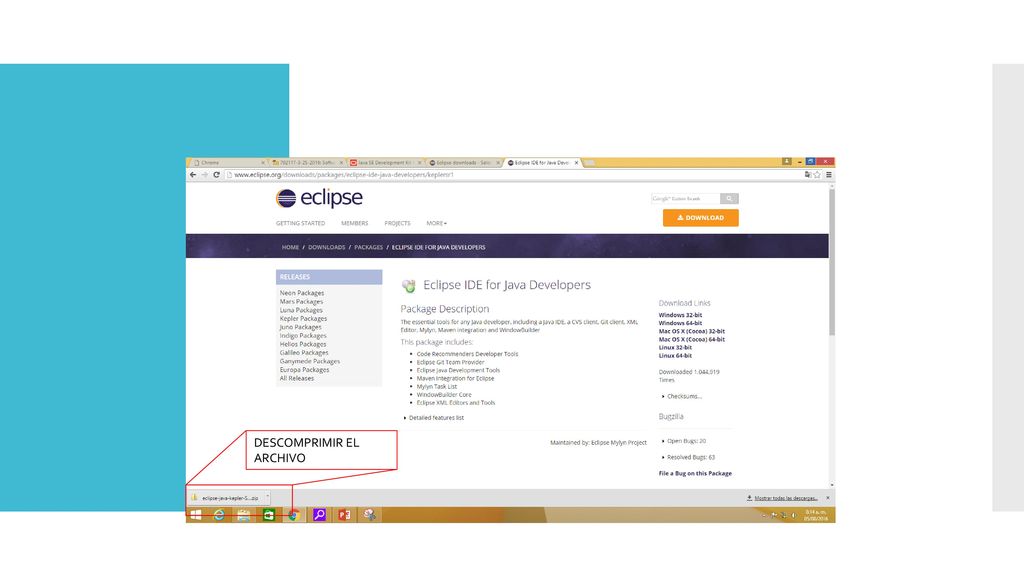The width and height of the screenshot is (1024, 576).
Task: Open the GETTING STARTED menu item
Action: point(300,223)
